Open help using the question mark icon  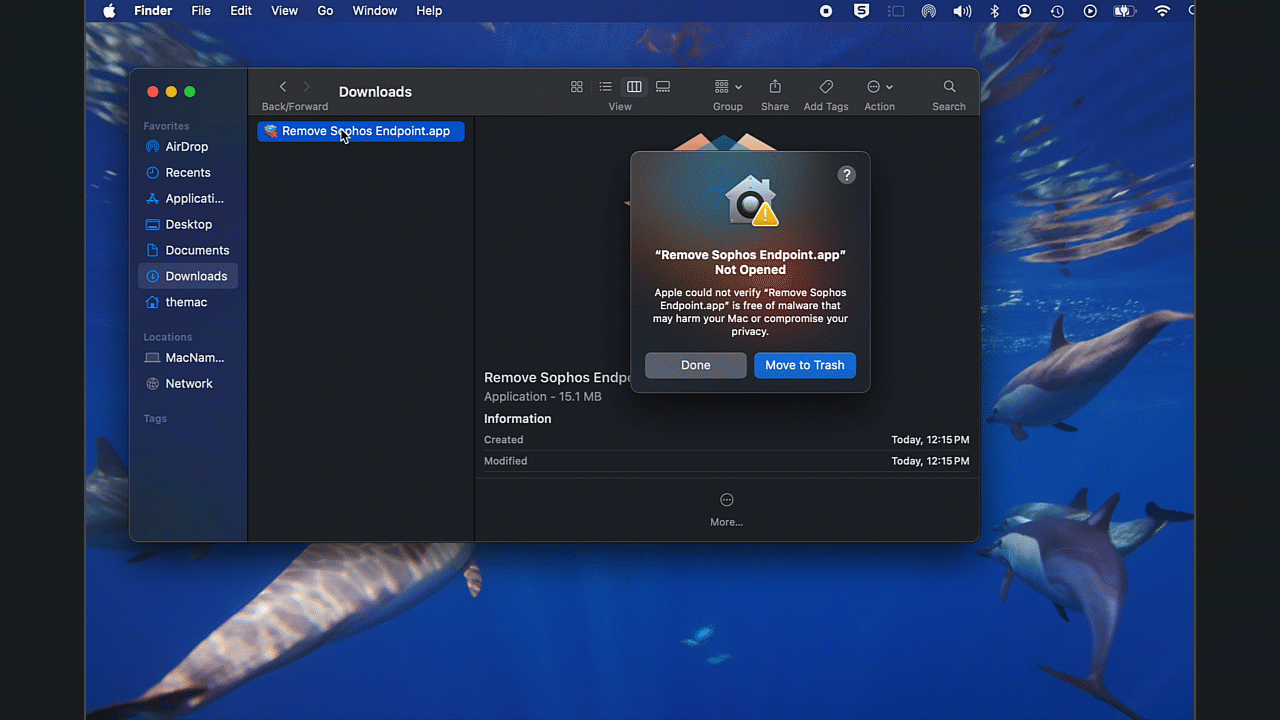point(846,175)
